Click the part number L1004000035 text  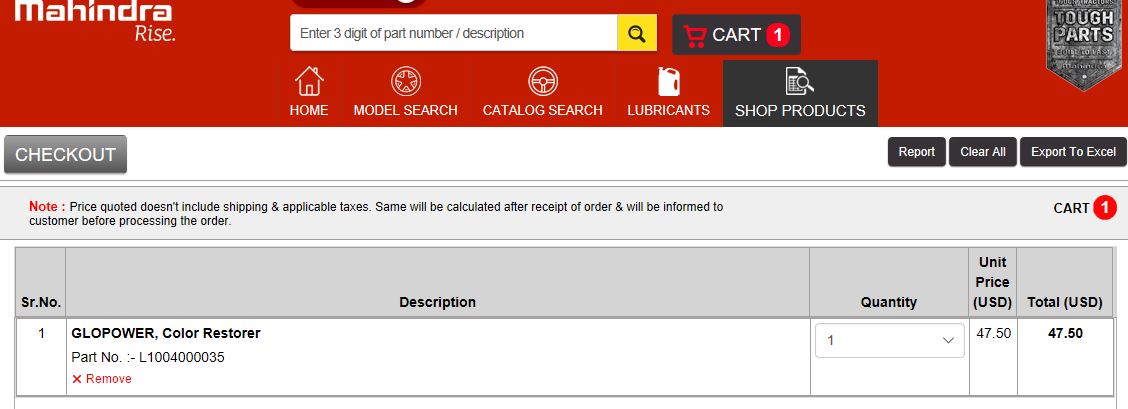[x=148, y=357]
